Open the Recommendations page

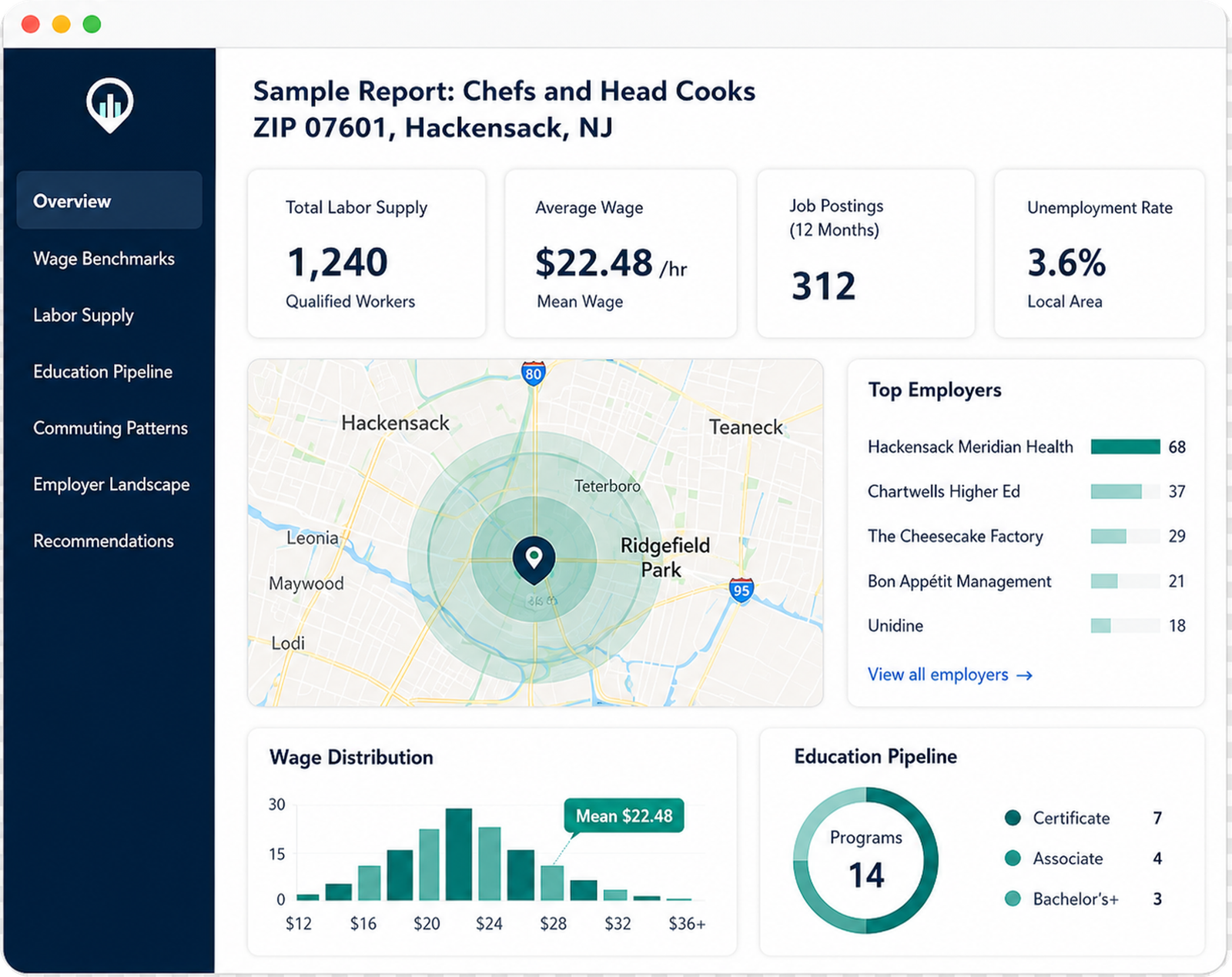[x=103, y=541]
